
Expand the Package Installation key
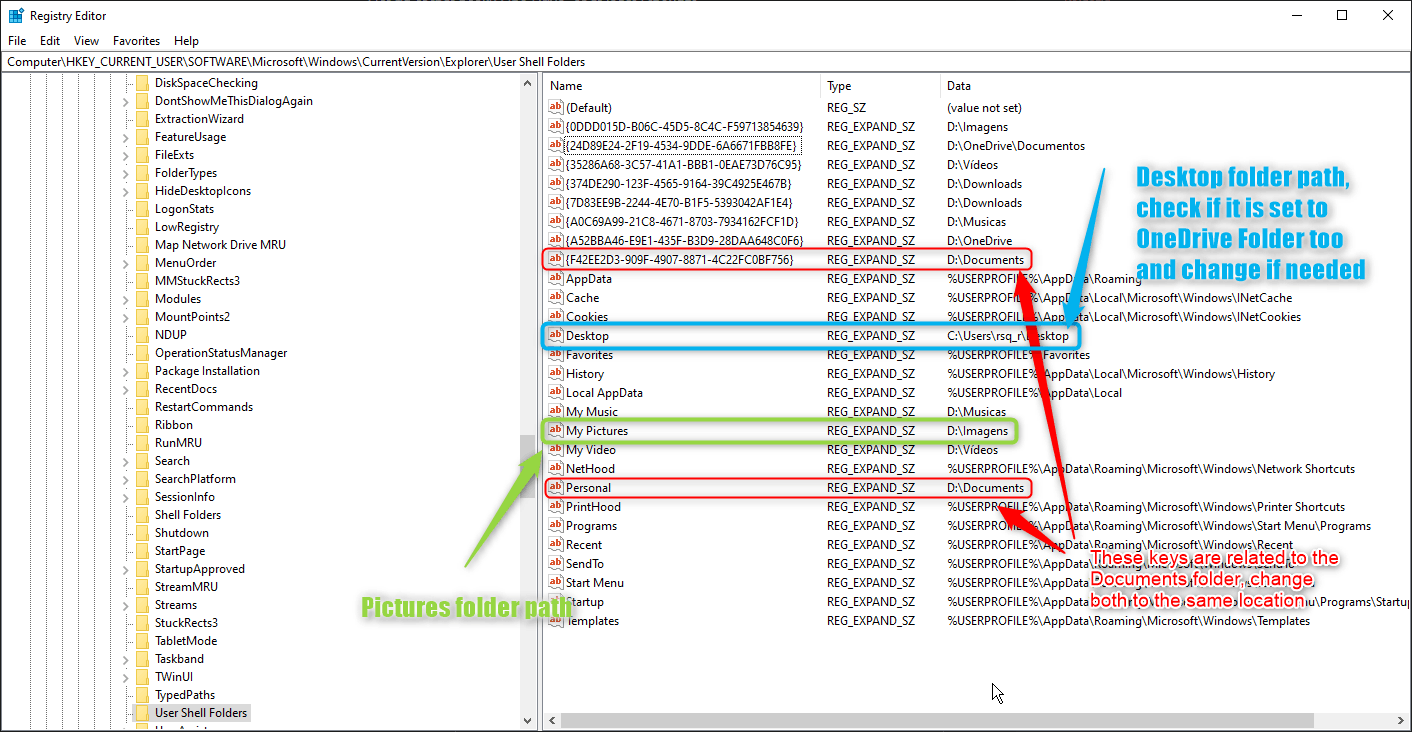(x=126, y=371)
